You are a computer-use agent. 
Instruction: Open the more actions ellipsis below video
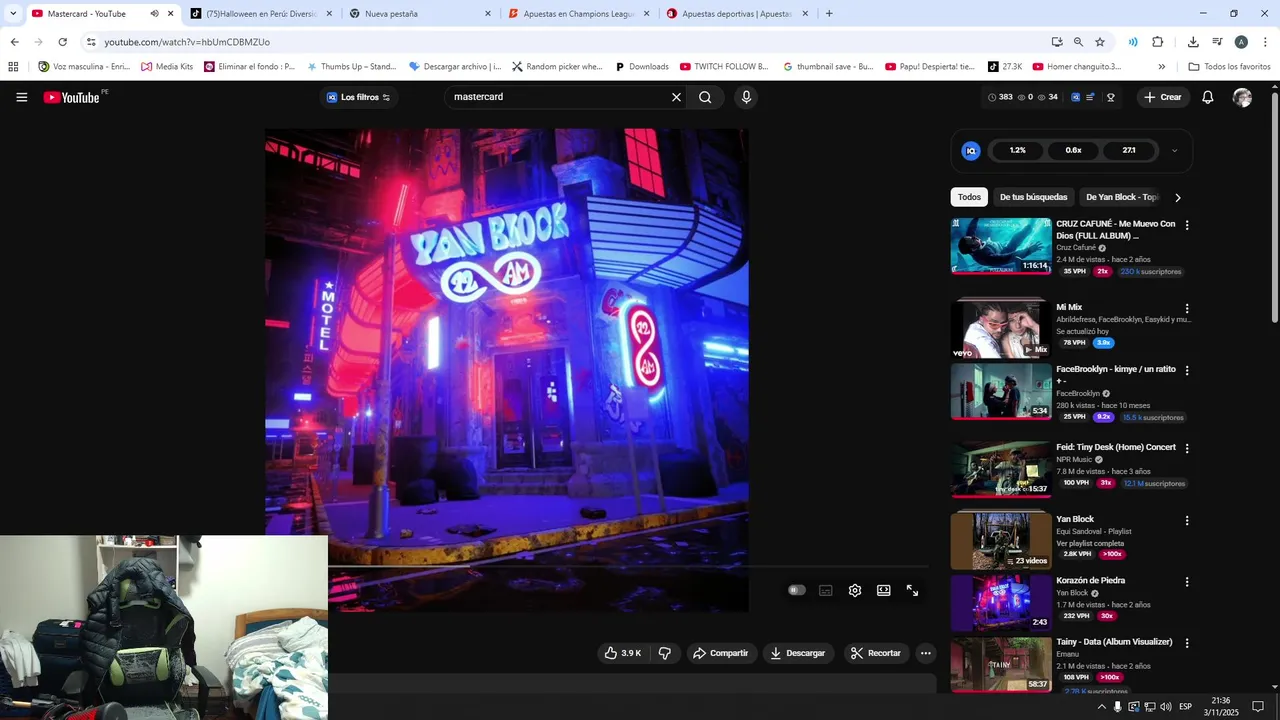926,653
